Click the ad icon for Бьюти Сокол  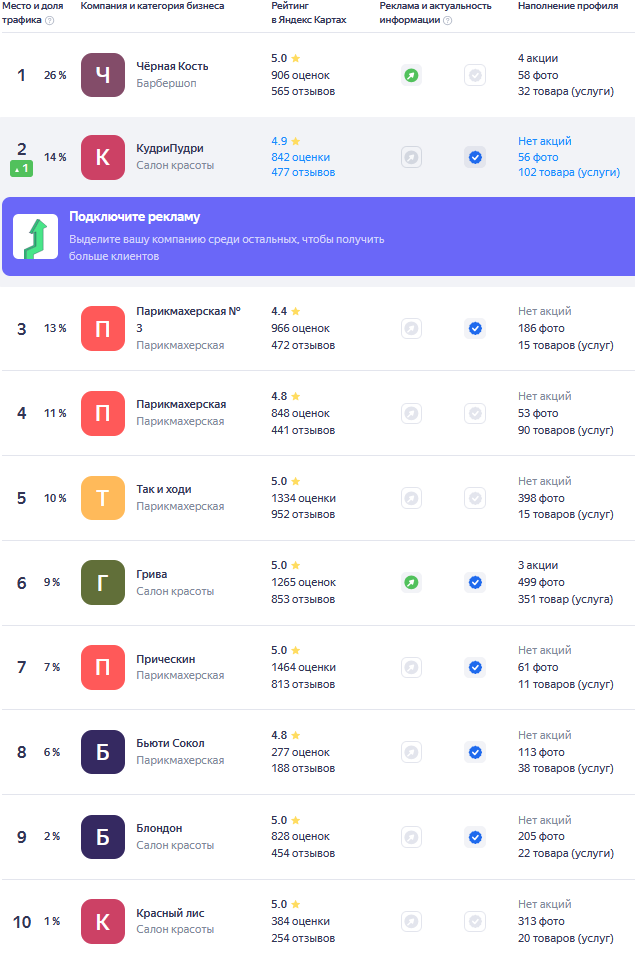coord(411,752)
